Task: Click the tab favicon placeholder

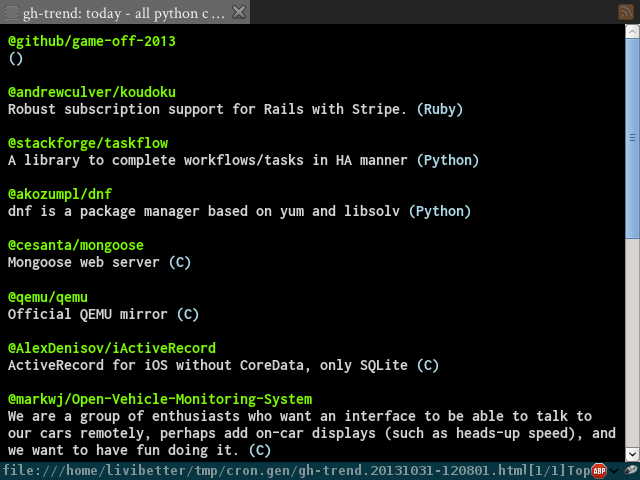Action: [11, 13]
